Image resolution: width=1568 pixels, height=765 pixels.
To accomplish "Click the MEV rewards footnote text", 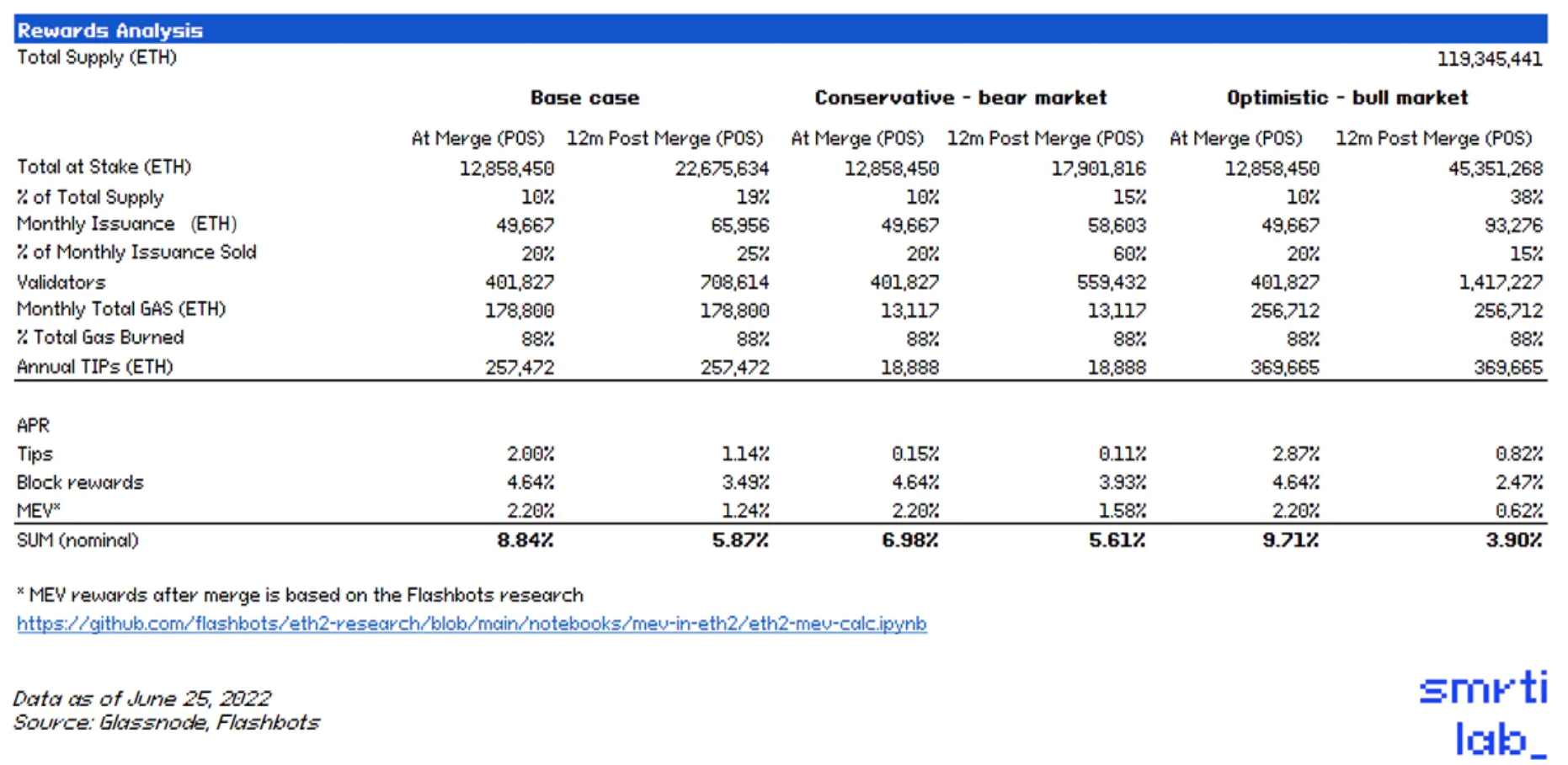I will [300, 595].
